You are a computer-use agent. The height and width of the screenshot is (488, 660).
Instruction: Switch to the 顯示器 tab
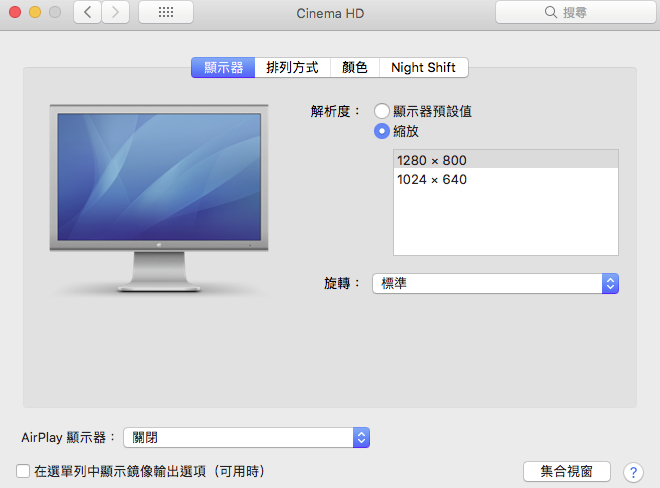click(x=223, y=67)
